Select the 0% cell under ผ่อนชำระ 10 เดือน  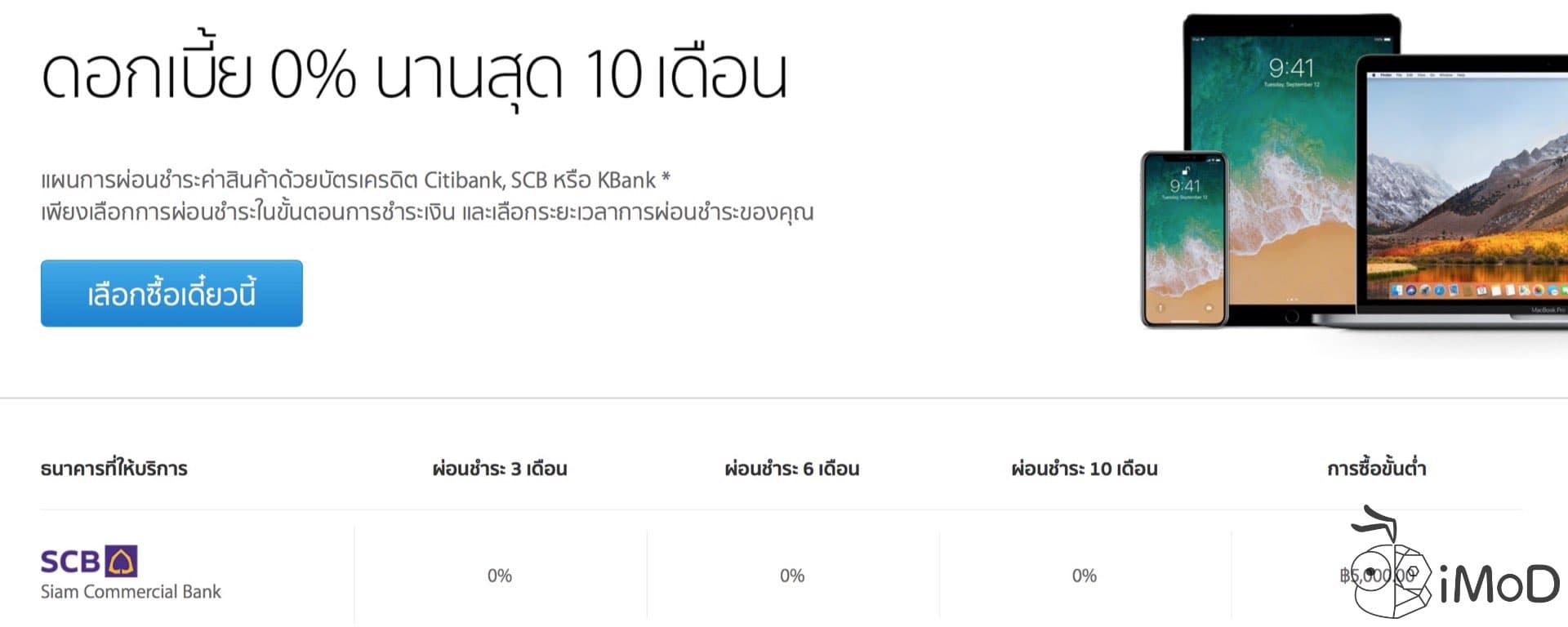click(x=1084, y=575)
